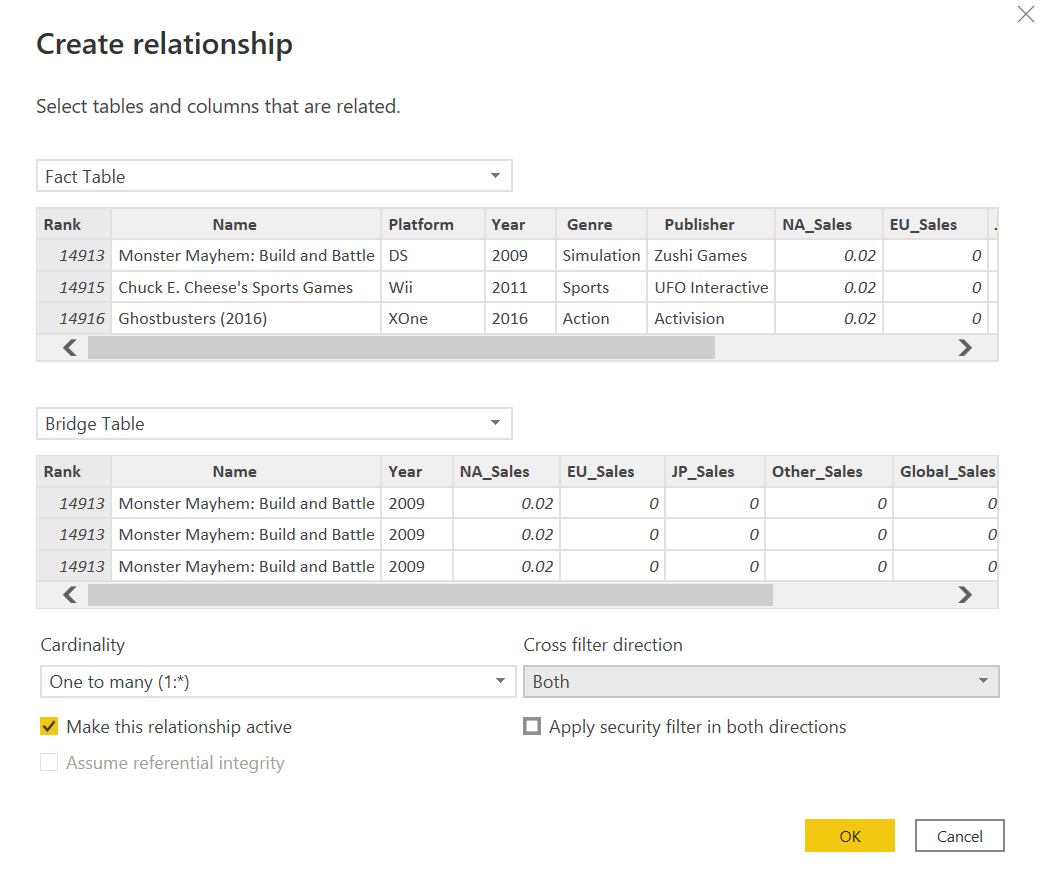The height and width of the screenshot is (881, 1042).
Task: Select Rank column in Bridge Table
Action: [x=63, y=472]
